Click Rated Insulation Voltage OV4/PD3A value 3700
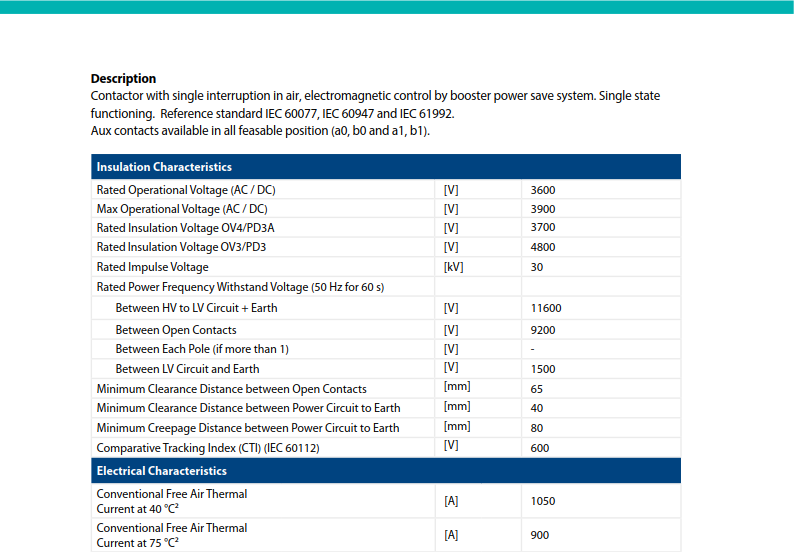The image size is (794, 552). pyautogui.click(x=543, y=227)
